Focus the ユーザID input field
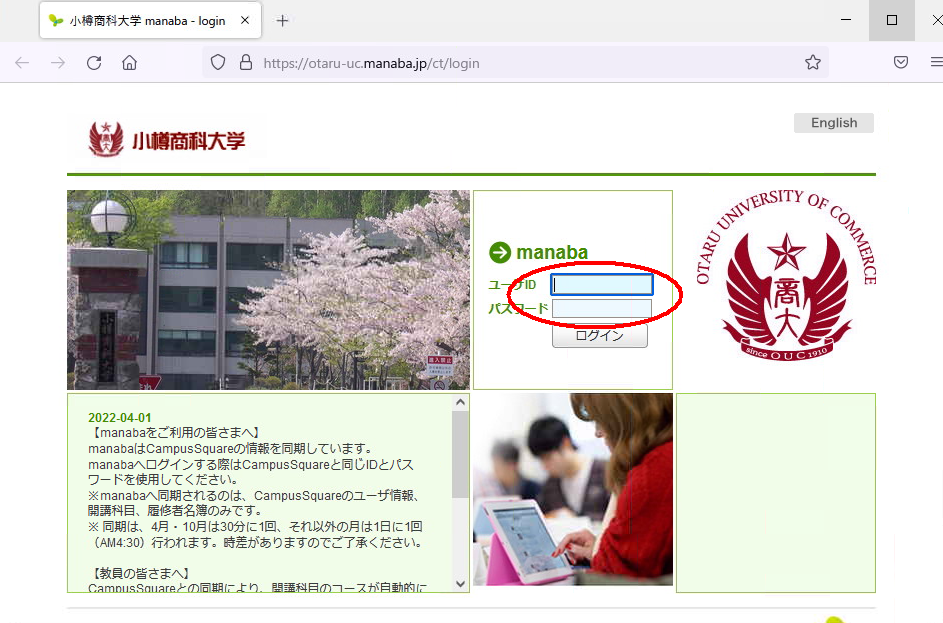 point(602,285)
